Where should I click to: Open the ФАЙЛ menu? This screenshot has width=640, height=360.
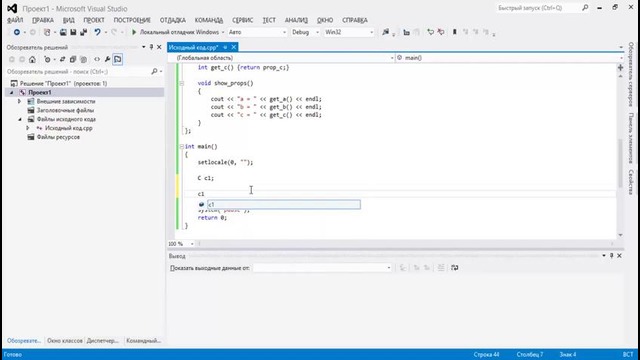coord(15,20)
